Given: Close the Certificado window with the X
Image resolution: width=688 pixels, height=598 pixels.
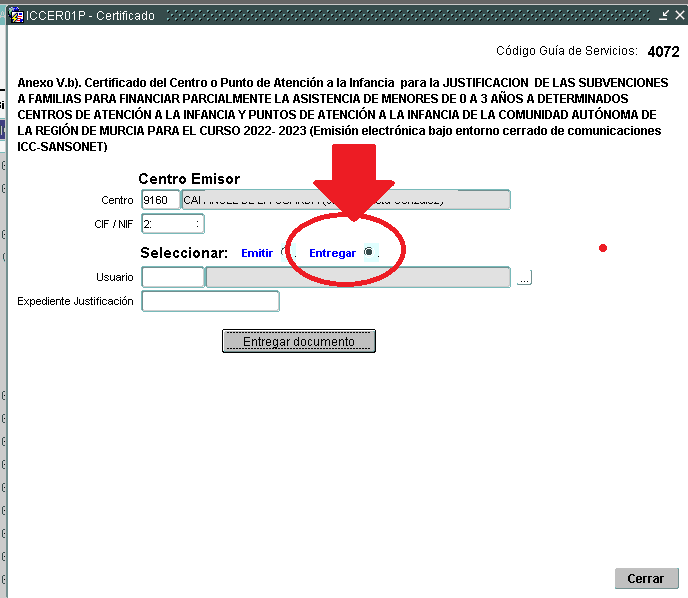Looking at the screenshot, I should [x=678, y=16].
